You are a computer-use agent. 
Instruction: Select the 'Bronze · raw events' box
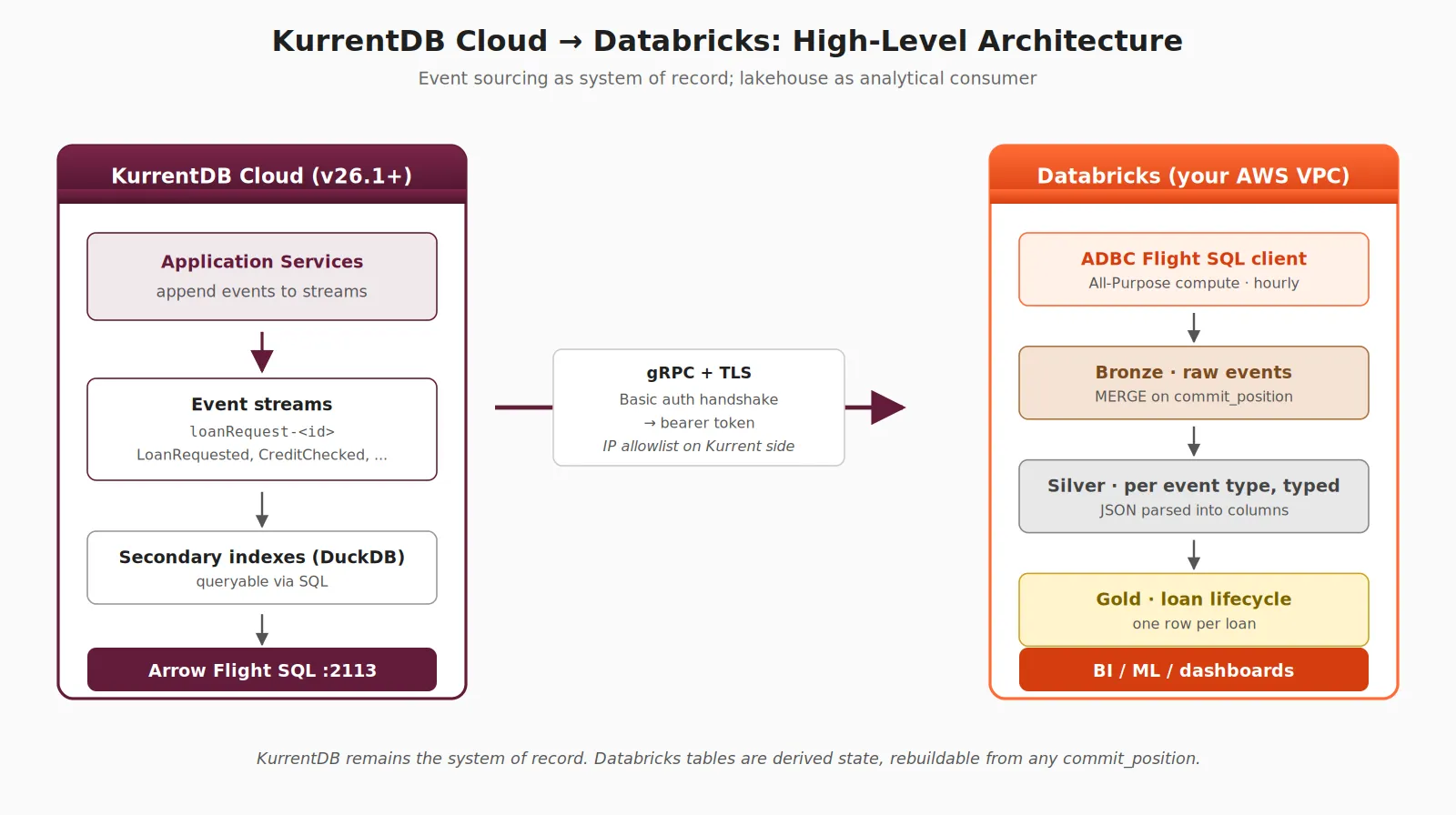pyautogui.click(x=1194, y=383)
